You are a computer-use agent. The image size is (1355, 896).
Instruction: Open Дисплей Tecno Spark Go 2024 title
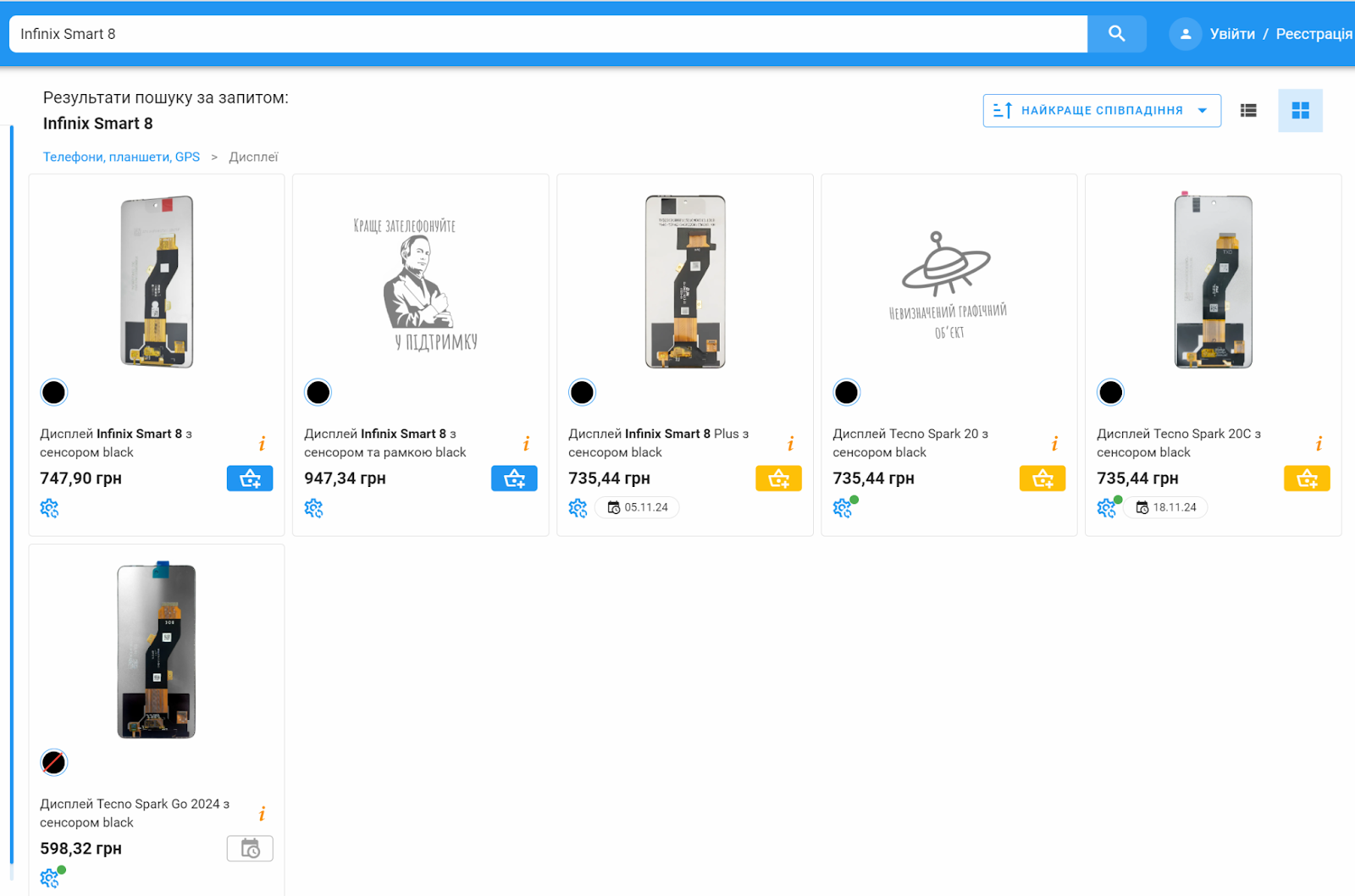pyautogui.click(x=135, y=813)
